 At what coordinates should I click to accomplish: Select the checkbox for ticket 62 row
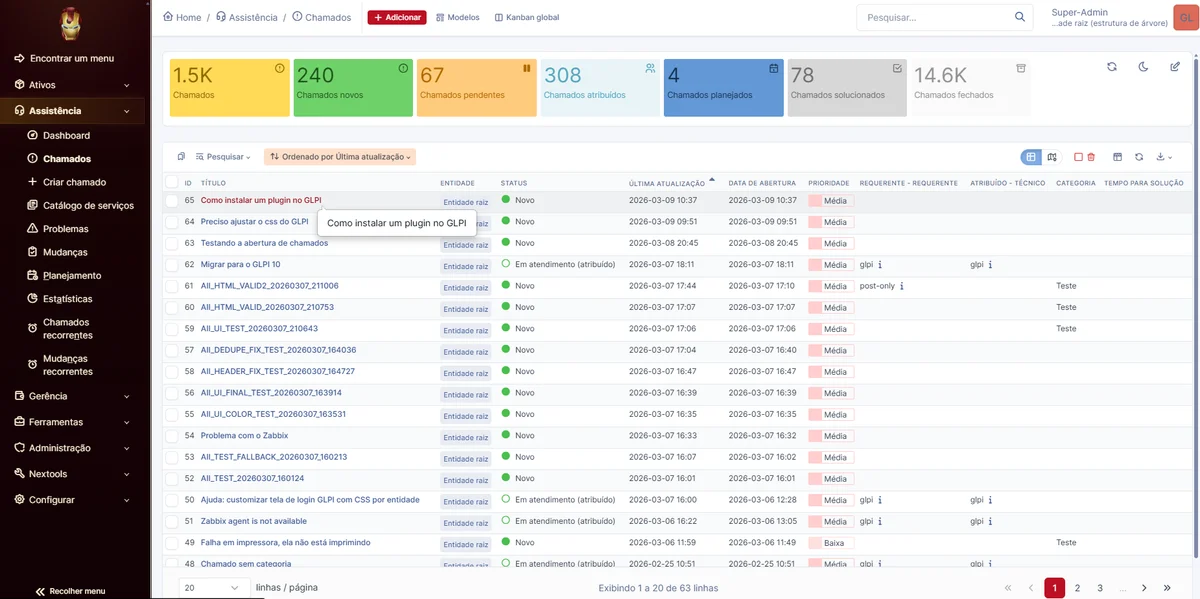(172, 265)
